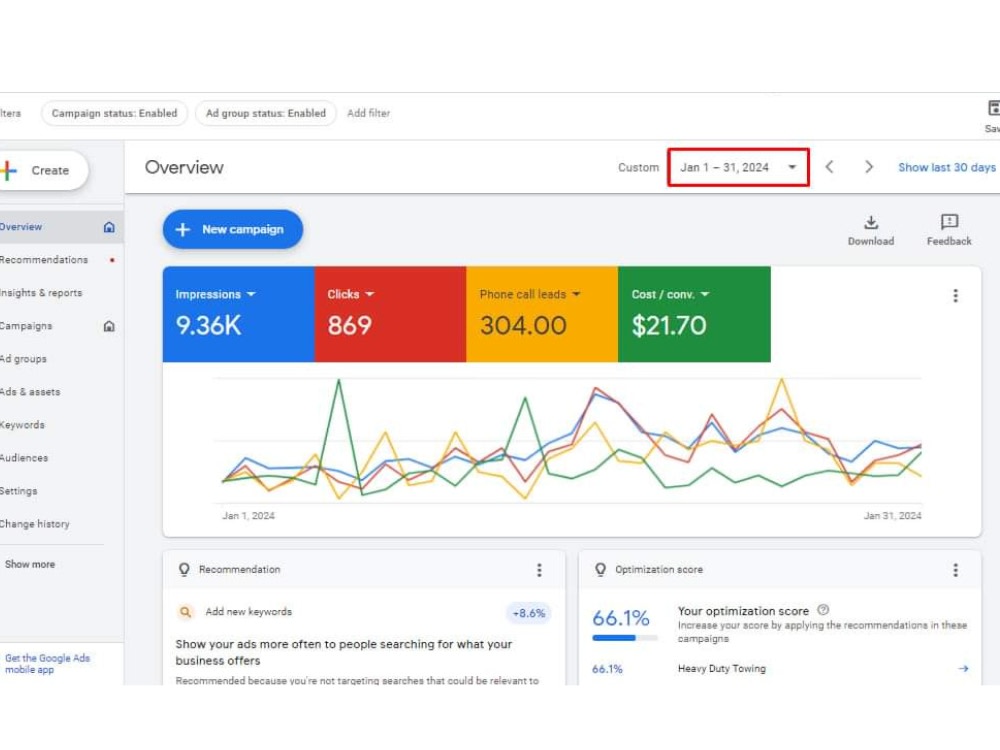This screenshot has height=750, width=1000.
Task: Click the Add new keywords recommendation text
Action: click(249, 612)
